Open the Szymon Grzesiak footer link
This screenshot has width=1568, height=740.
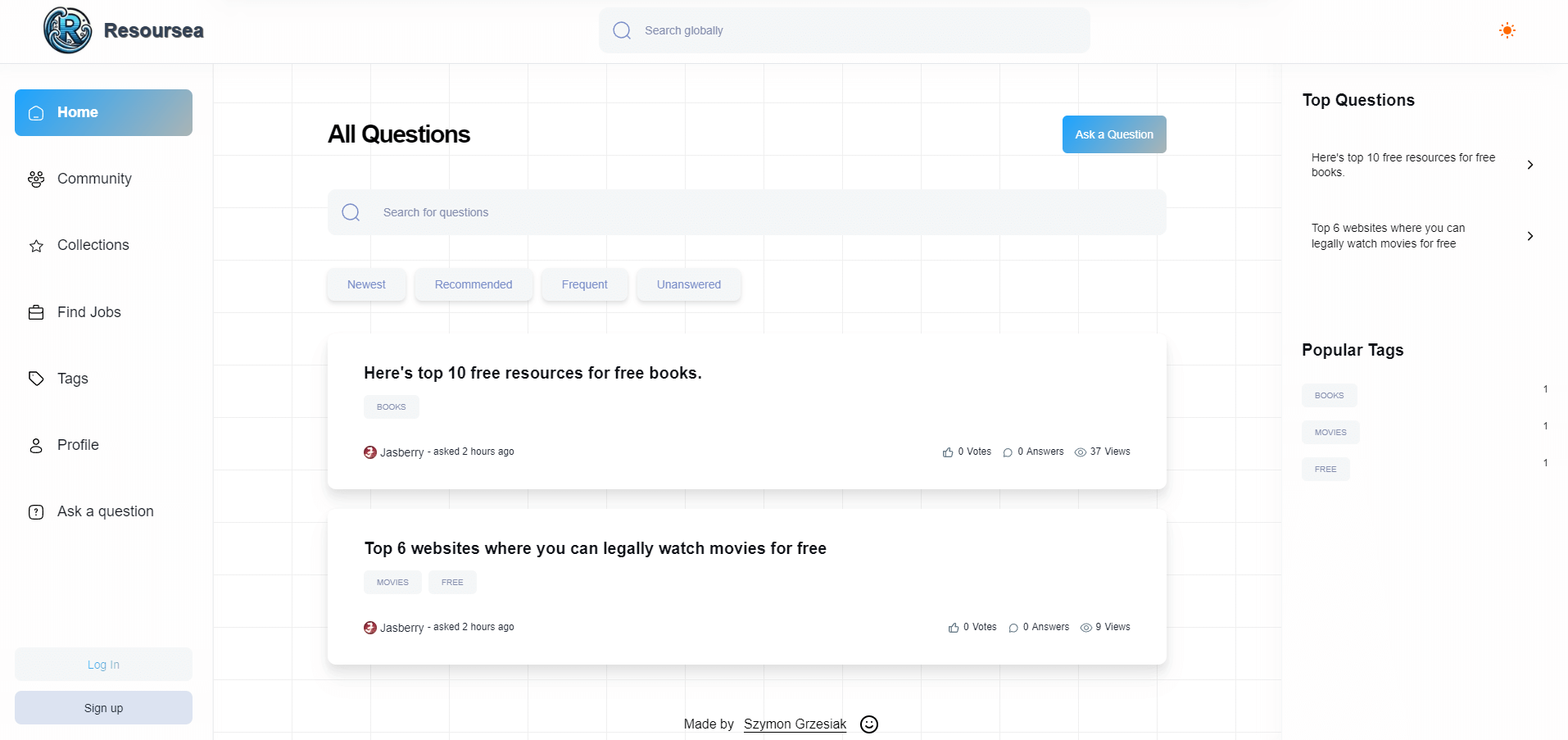795,724
